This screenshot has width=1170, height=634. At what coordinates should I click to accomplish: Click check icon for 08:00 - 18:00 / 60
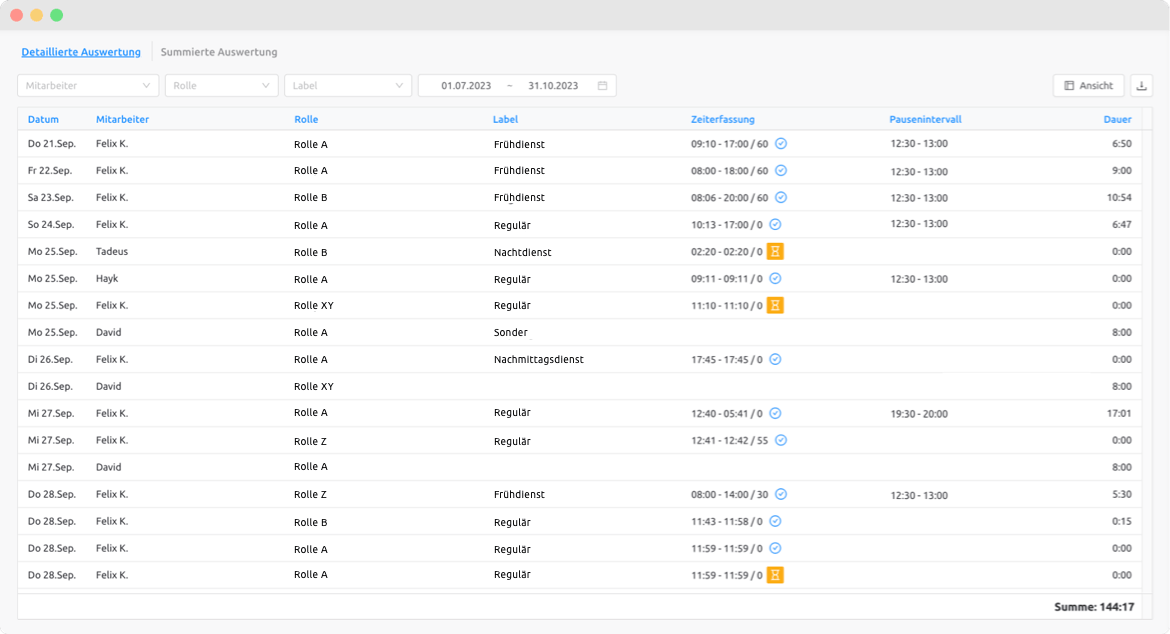[x=780, y=170]
